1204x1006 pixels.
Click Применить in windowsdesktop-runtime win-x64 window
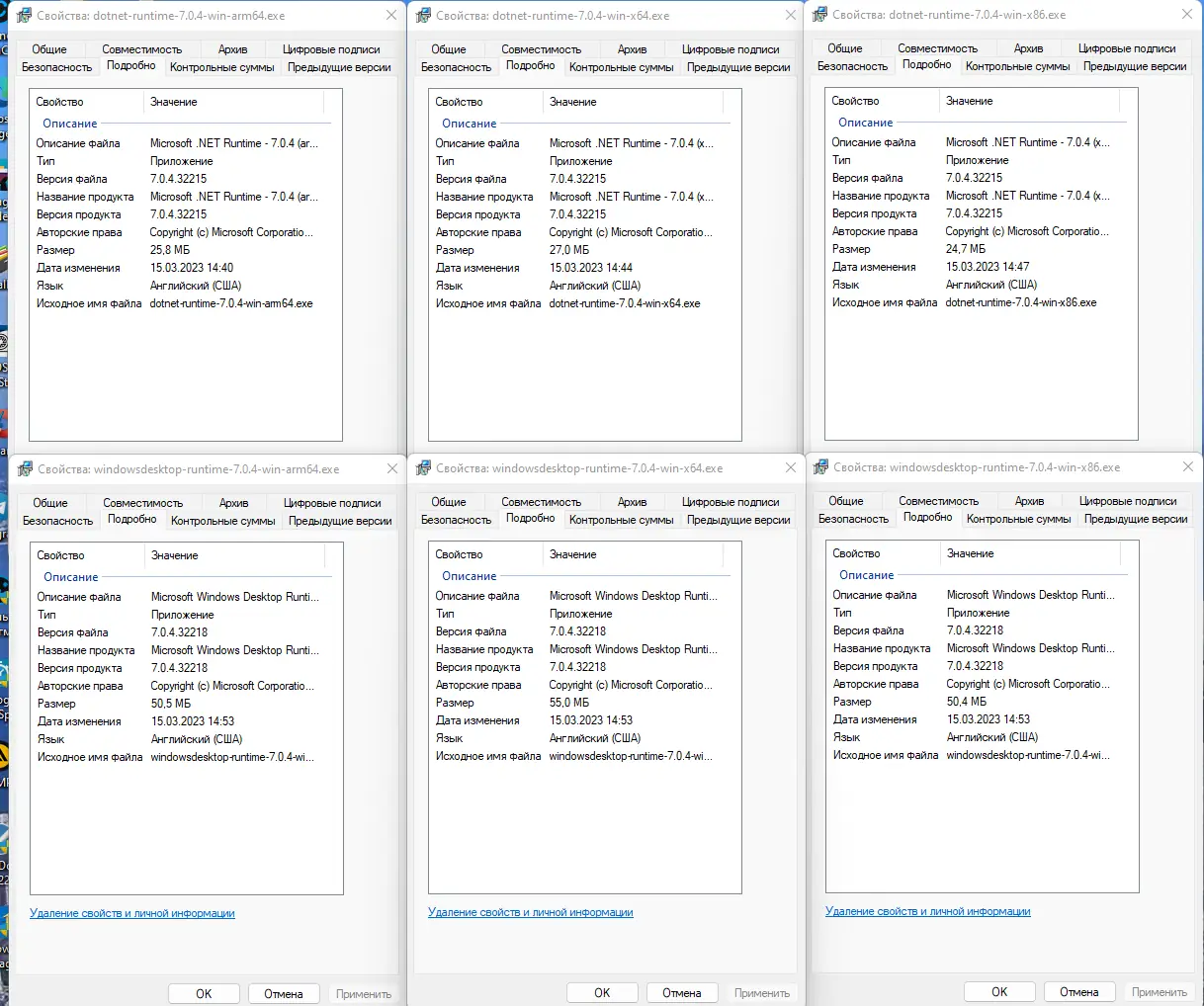point(762,993)
